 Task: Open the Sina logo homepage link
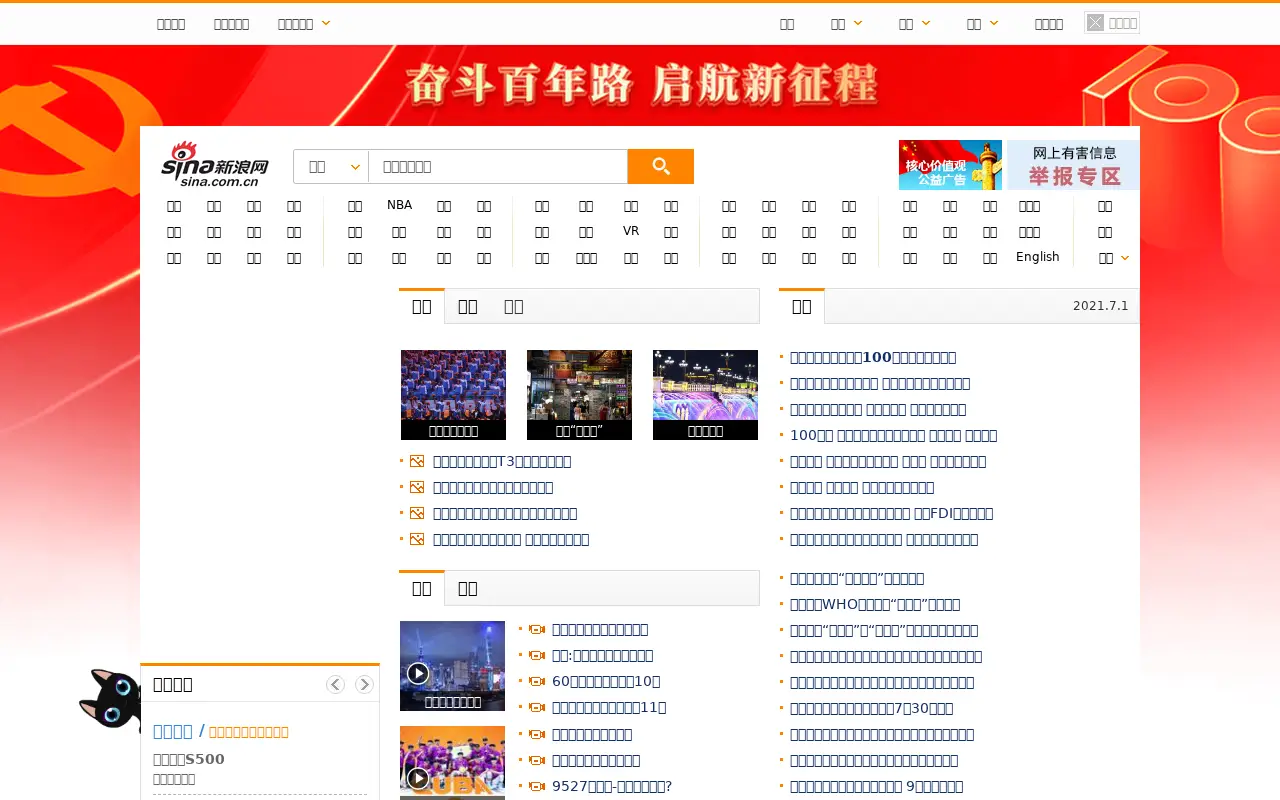coord(215,164)
